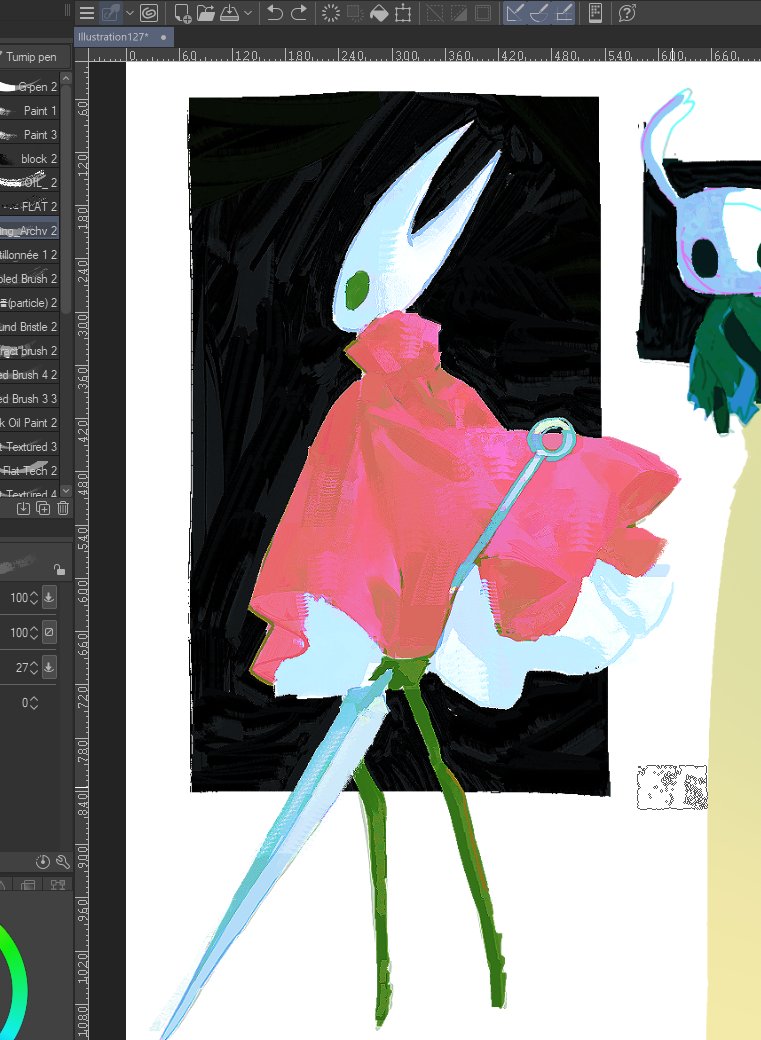Image resolution: width=761 pixels, height=1040 pixels.
Task: Toggle the snap to grid button
Action: click(x=564, y=13)
